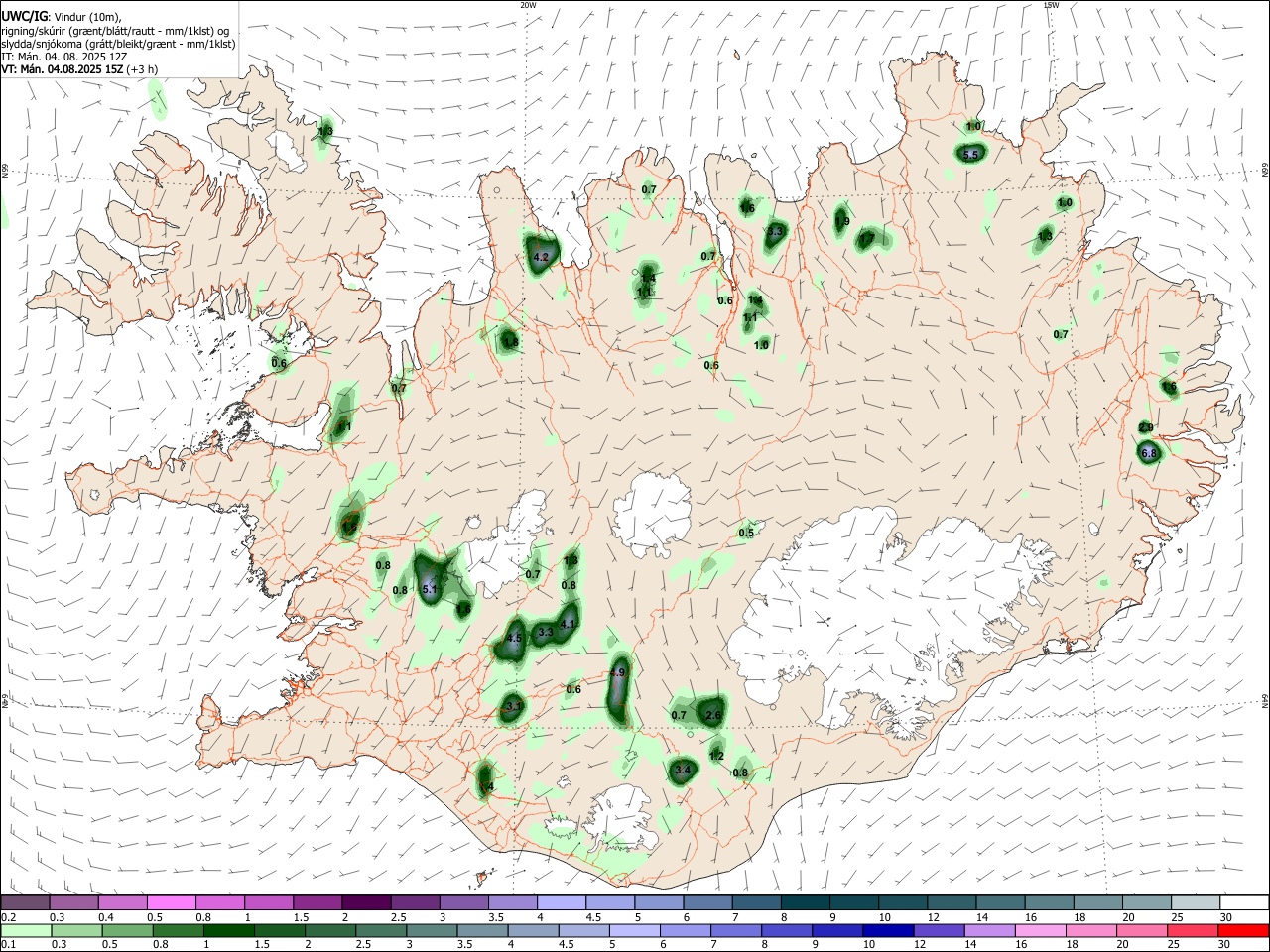The height and width of the screenshot is (952, 1270).
Task: Click the navy blue 10 swatch in bottom legend row
Action: coord(886,930)
